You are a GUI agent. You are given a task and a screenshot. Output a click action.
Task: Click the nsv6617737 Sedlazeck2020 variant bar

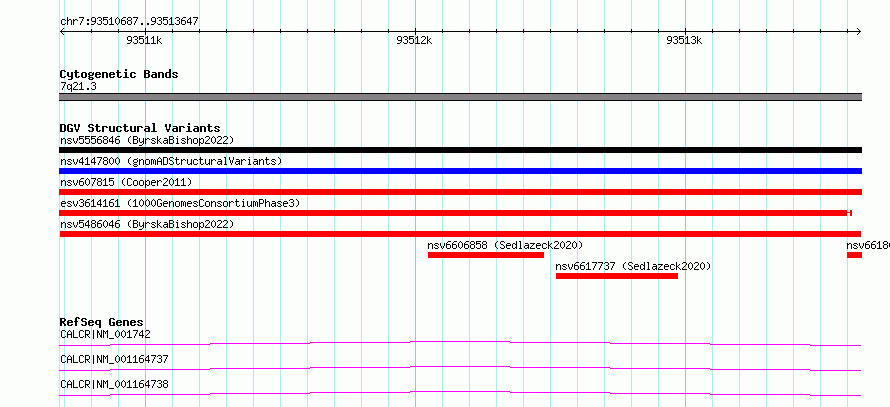(617, 276)
